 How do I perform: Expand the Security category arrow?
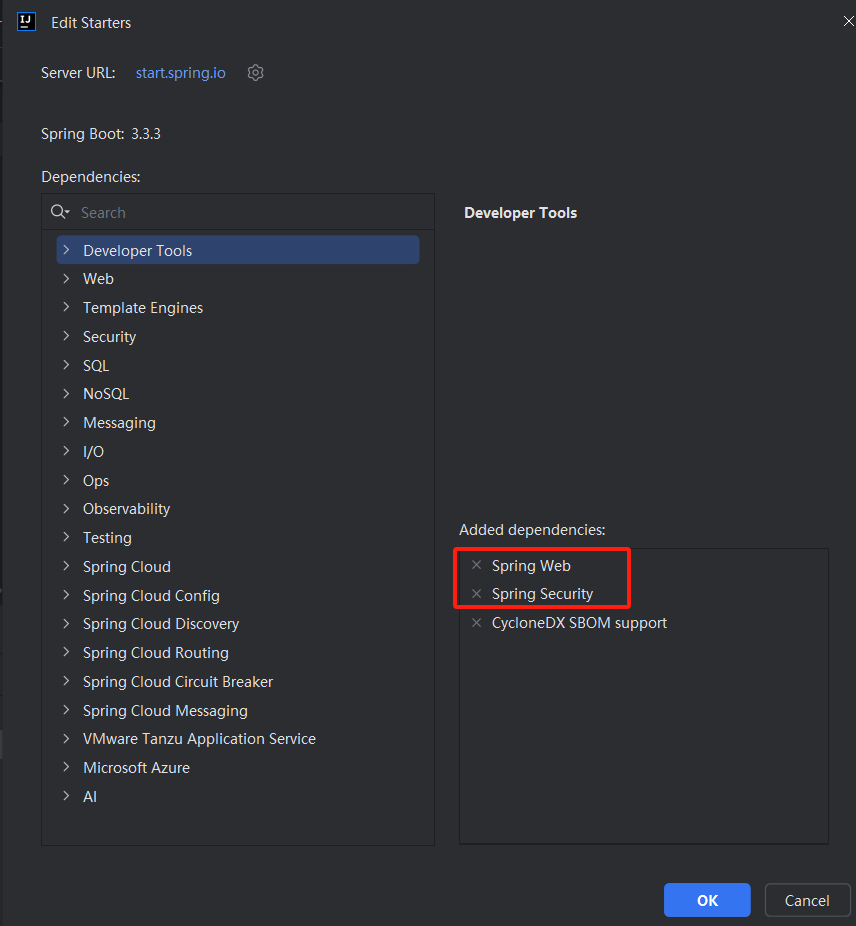(66, 337)
